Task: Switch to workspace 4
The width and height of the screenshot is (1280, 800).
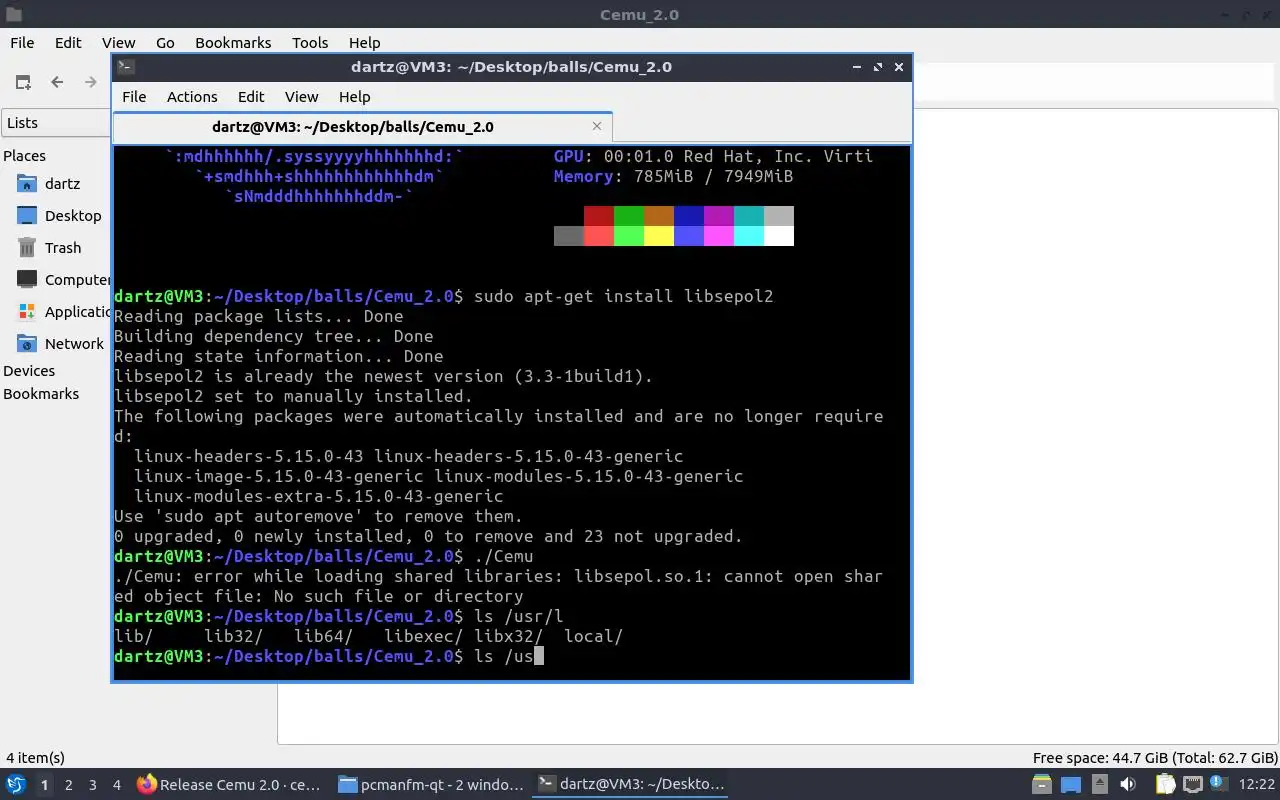Action: [x=116, y=785]
